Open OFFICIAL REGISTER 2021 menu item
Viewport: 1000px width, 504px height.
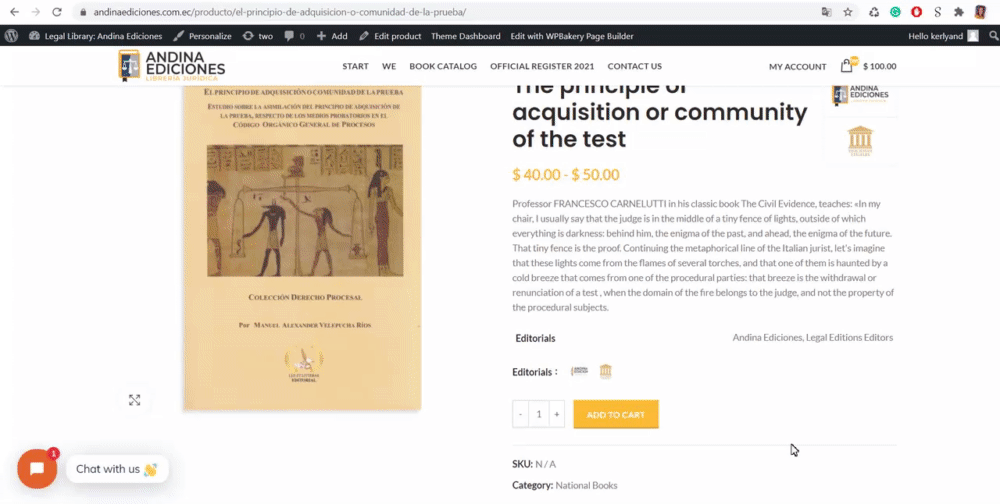[x=542, y=66]
